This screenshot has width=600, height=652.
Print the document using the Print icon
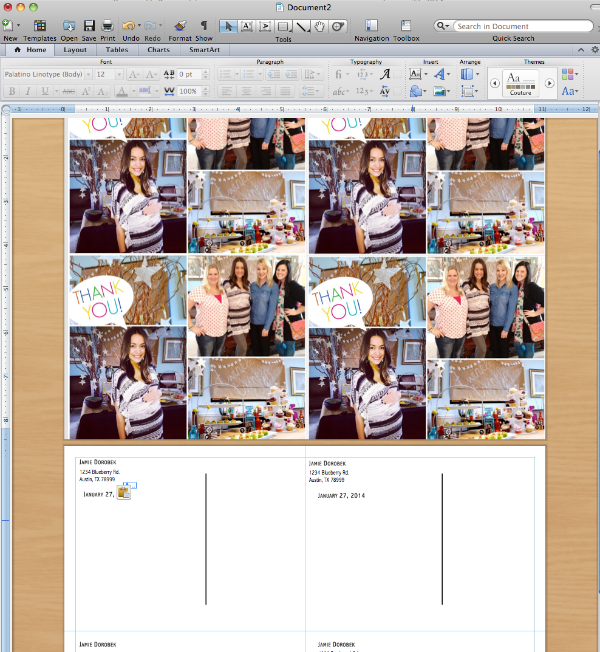click(107, 25)
